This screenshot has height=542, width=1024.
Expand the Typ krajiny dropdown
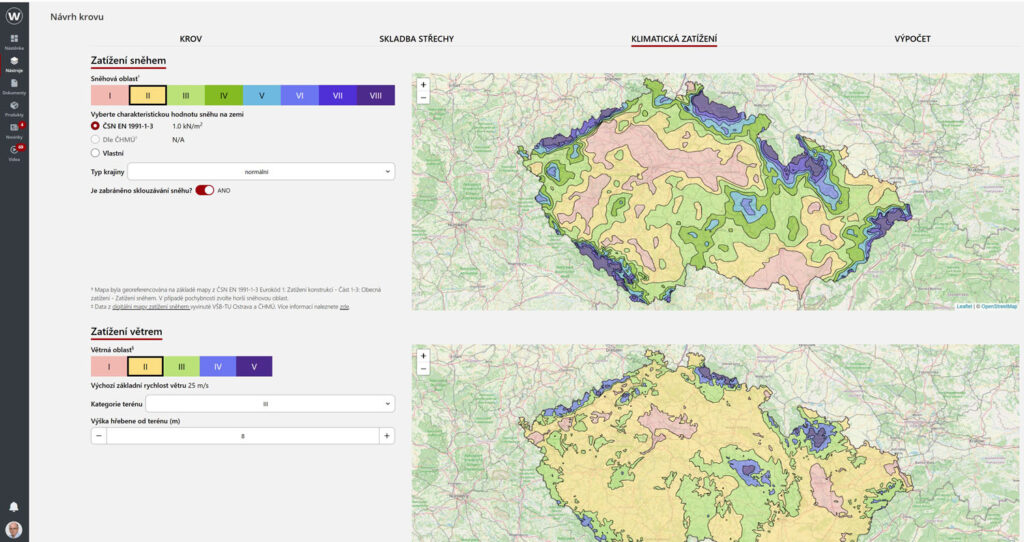point(261,172)
